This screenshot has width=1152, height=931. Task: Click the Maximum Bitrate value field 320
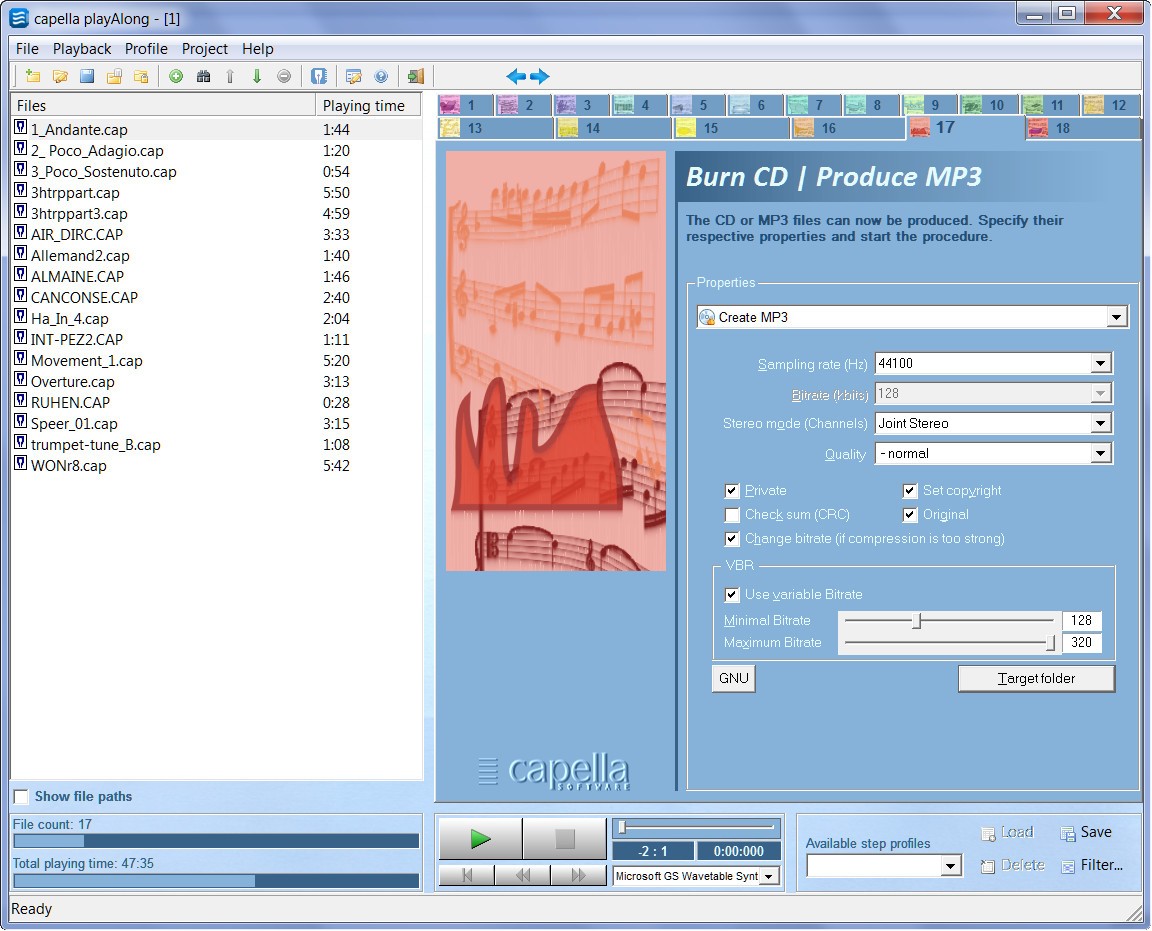coord(1081,642)
